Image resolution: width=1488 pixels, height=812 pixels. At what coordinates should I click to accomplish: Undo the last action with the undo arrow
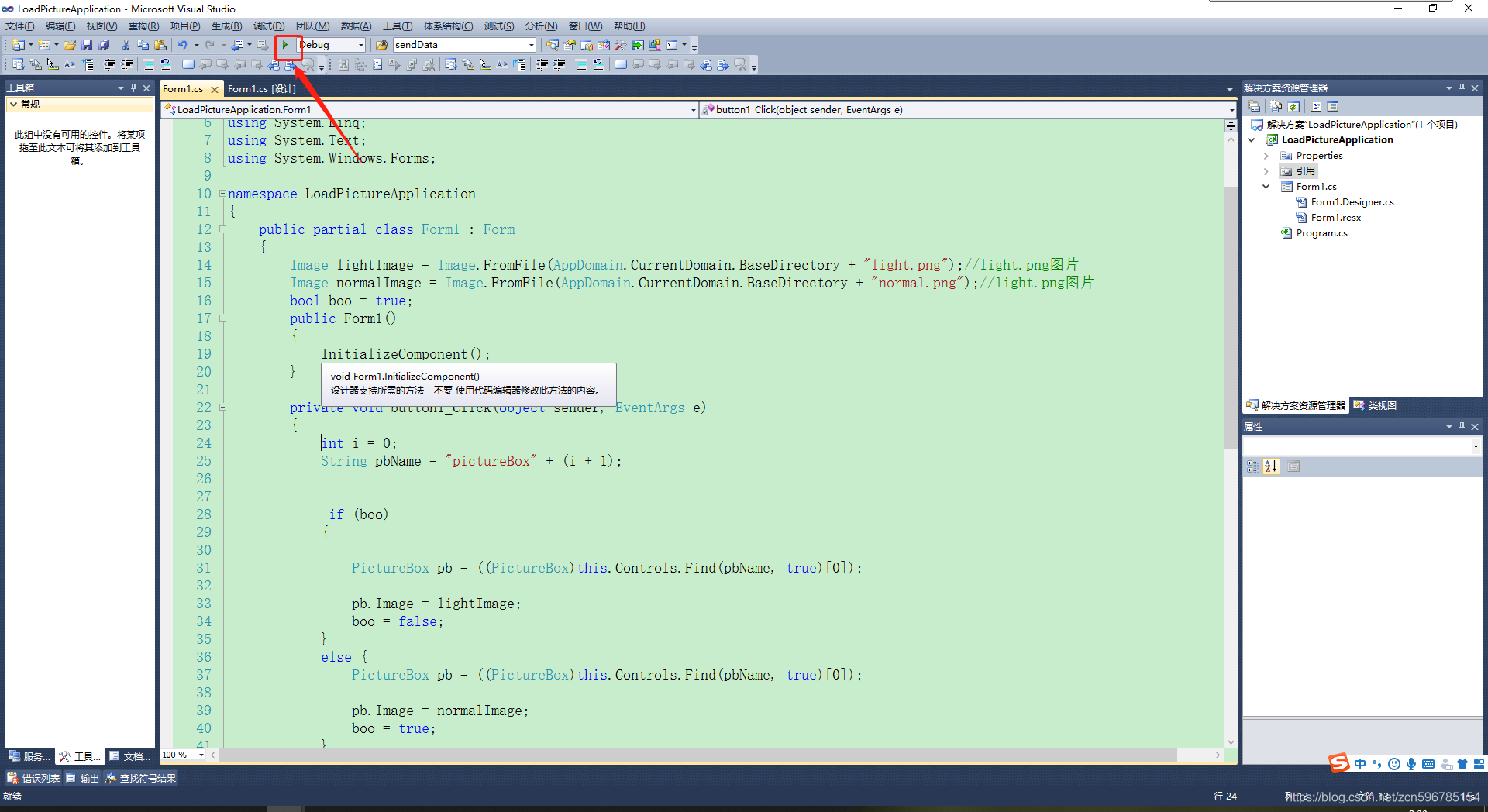pyautogui.click(x=183, y=45)
